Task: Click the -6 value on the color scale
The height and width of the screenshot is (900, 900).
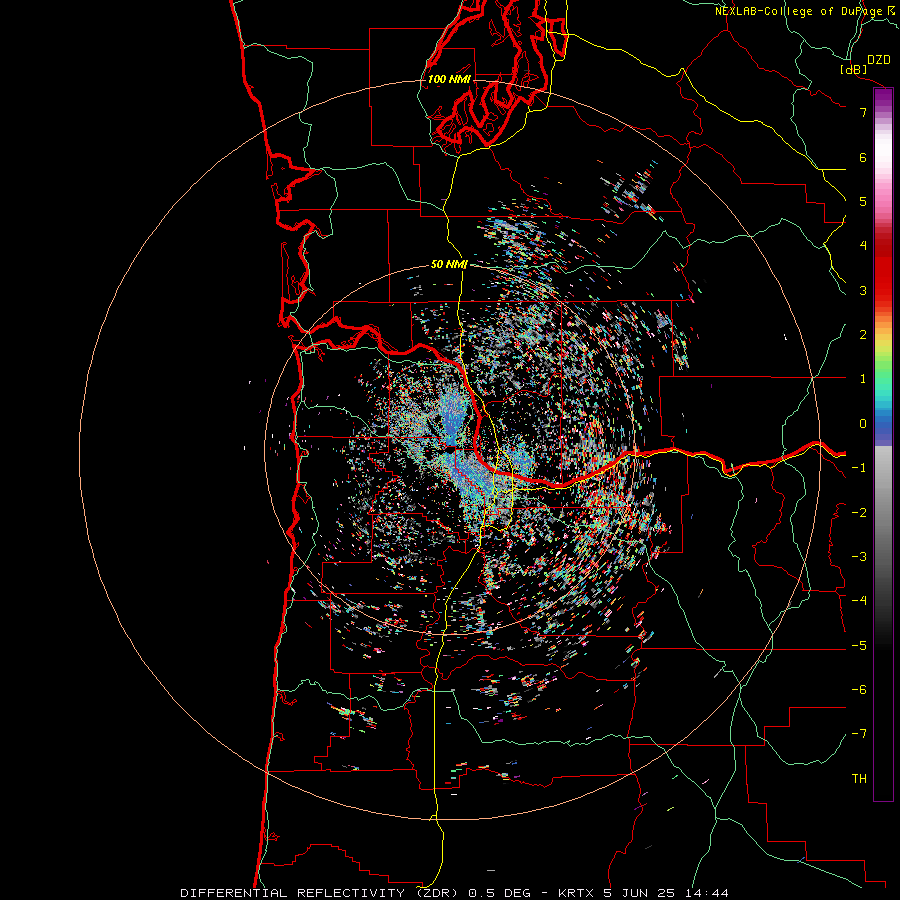Action: [859, 690]
